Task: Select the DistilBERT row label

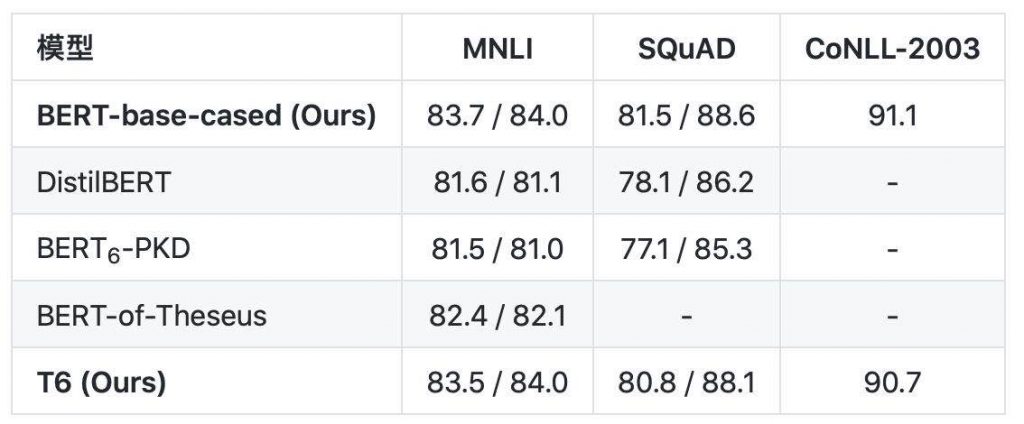Action: 103,182
